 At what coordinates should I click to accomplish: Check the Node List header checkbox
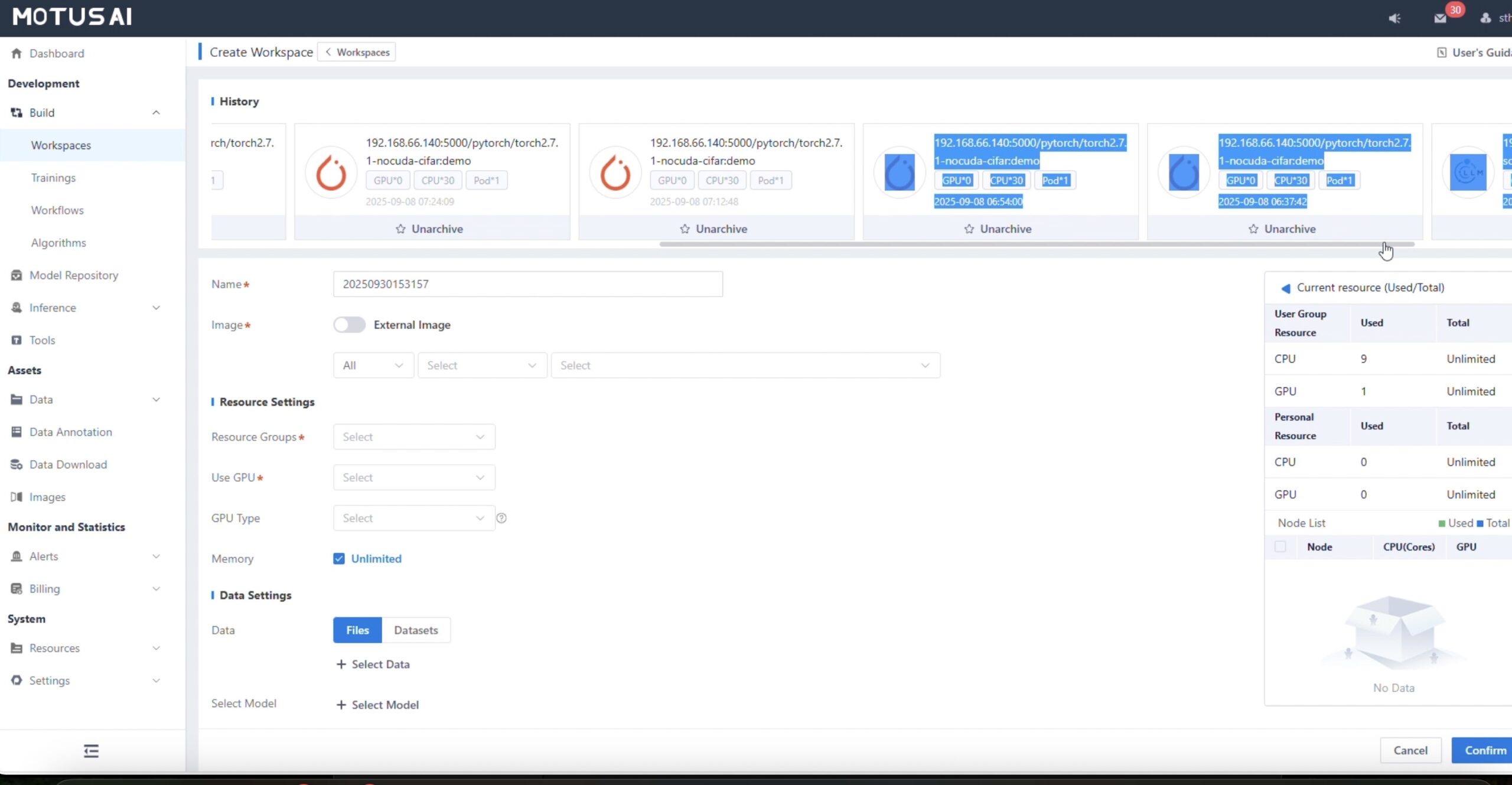coord(1280,547)
